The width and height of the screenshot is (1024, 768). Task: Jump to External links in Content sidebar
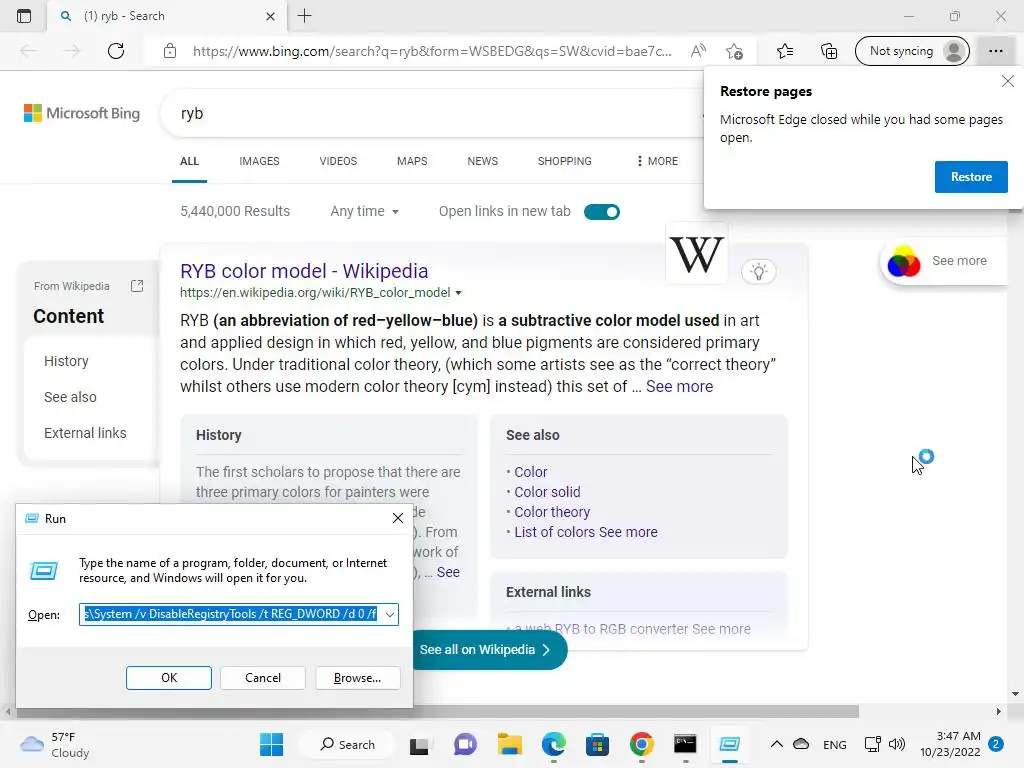pos(85,433)
